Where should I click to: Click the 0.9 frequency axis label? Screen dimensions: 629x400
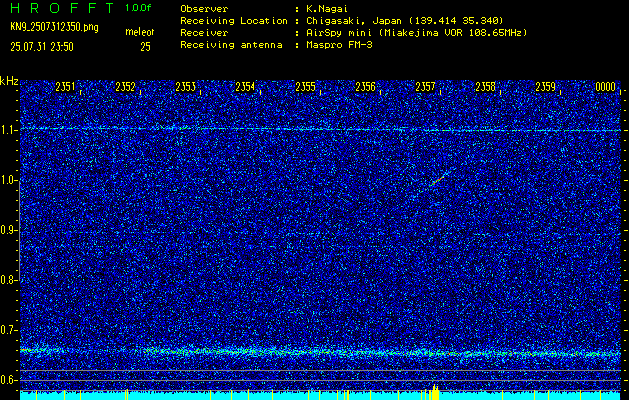click(x=8, y=230)
